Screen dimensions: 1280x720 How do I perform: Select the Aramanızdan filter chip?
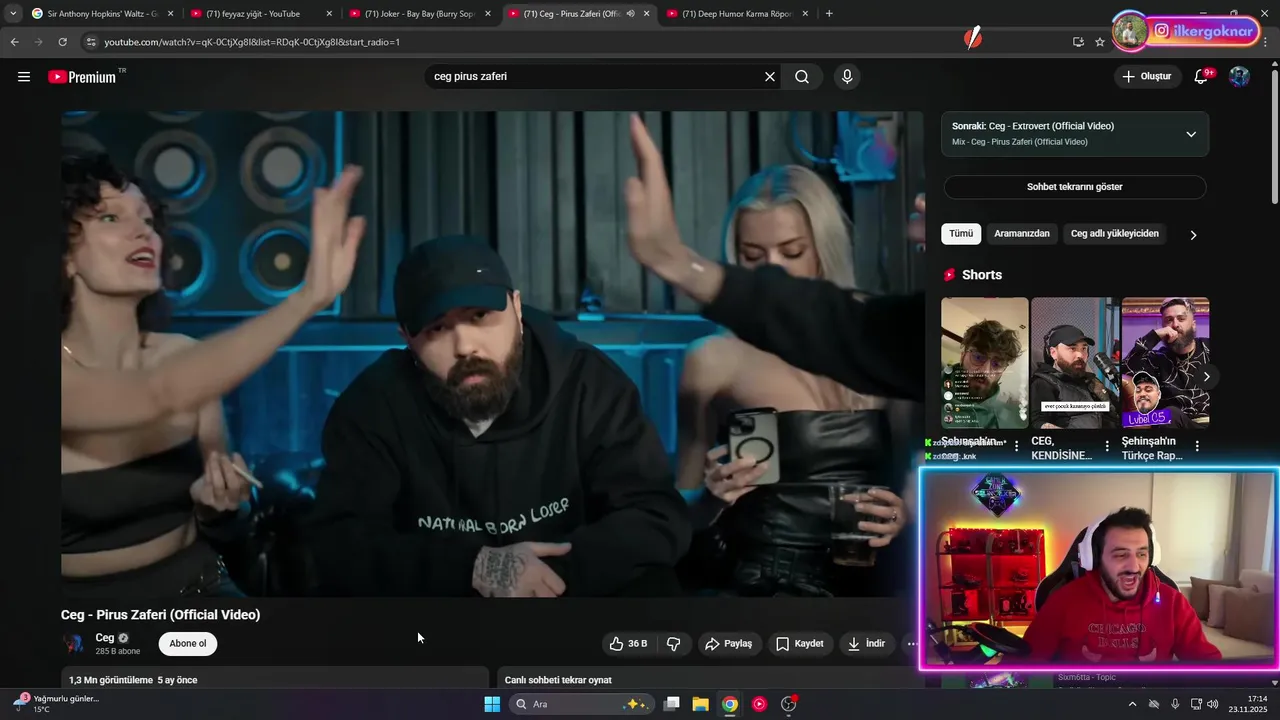point(1022,234)
